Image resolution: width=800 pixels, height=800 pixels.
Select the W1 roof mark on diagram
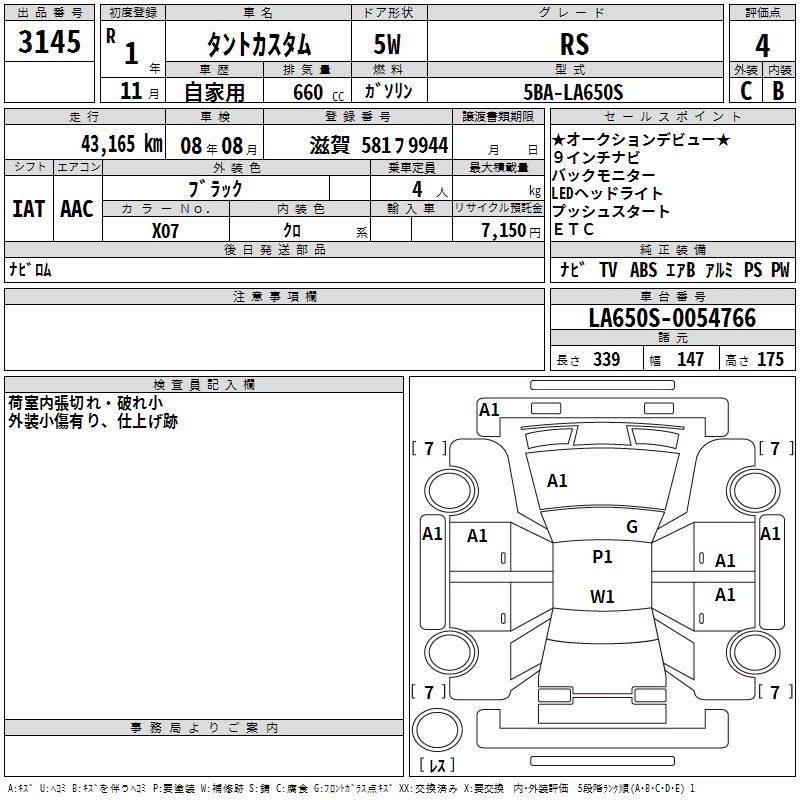(602, 596)
